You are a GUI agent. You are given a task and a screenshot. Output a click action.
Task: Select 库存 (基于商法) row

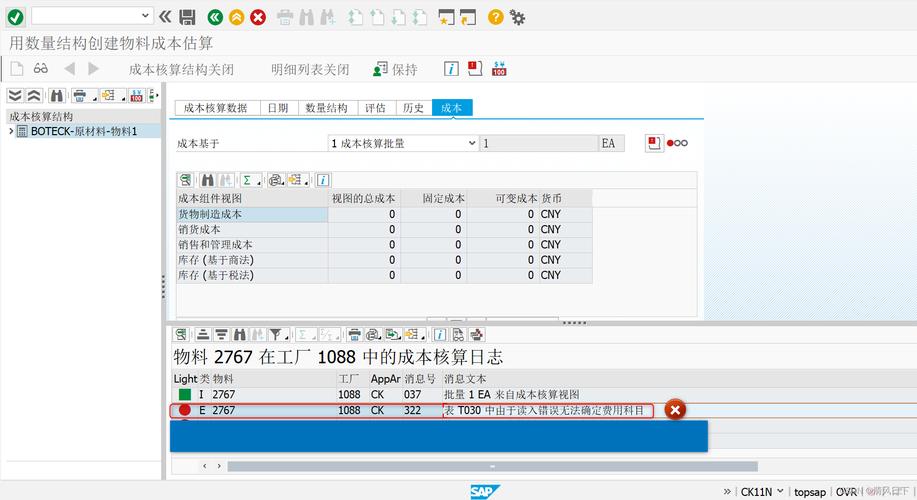click(x=384, y=260)
